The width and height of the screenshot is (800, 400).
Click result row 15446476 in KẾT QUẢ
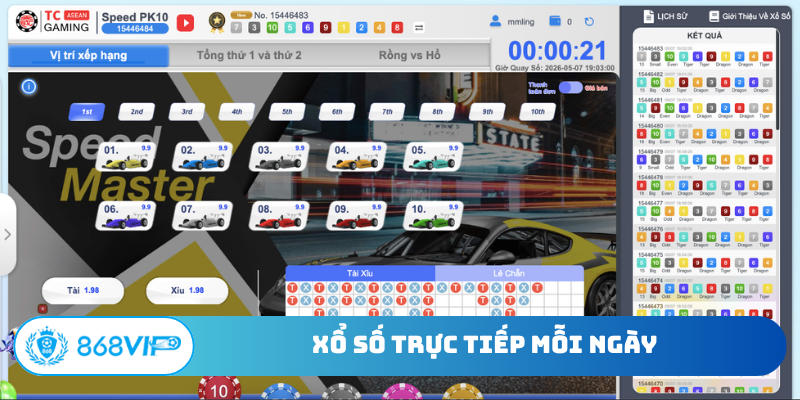coord(705,237)
